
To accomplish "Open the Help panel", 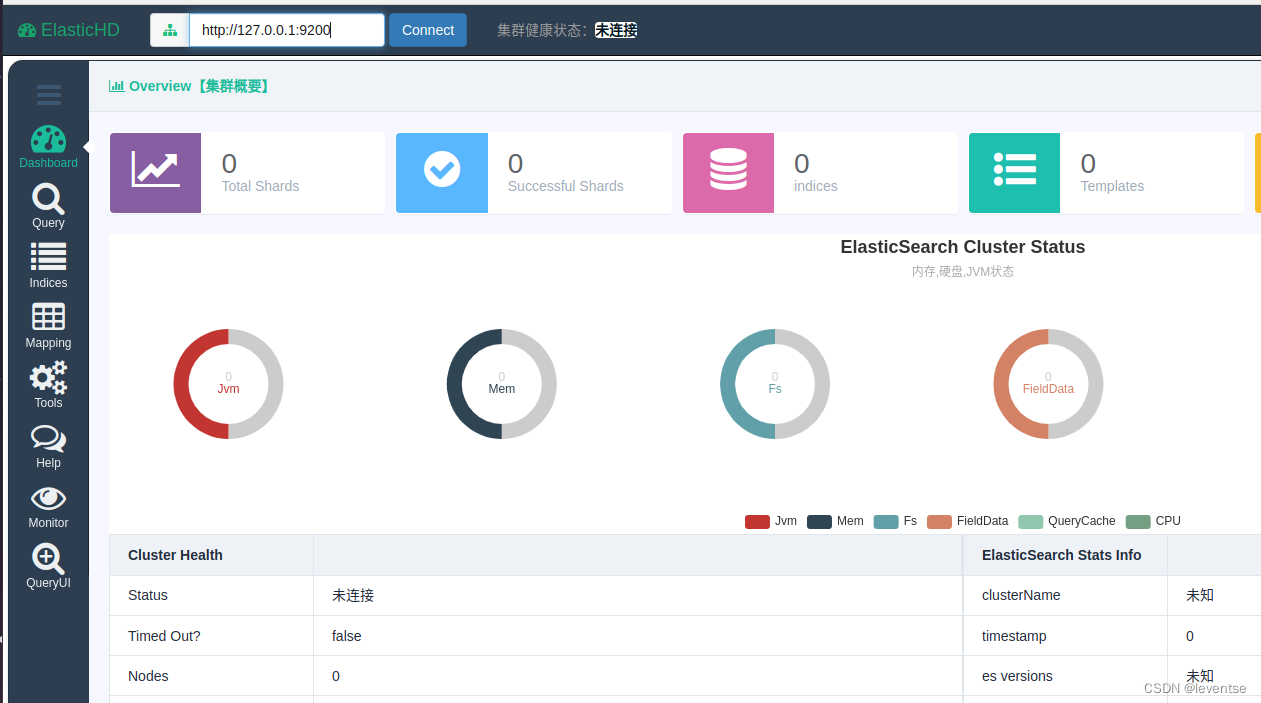I will (48, 447).
